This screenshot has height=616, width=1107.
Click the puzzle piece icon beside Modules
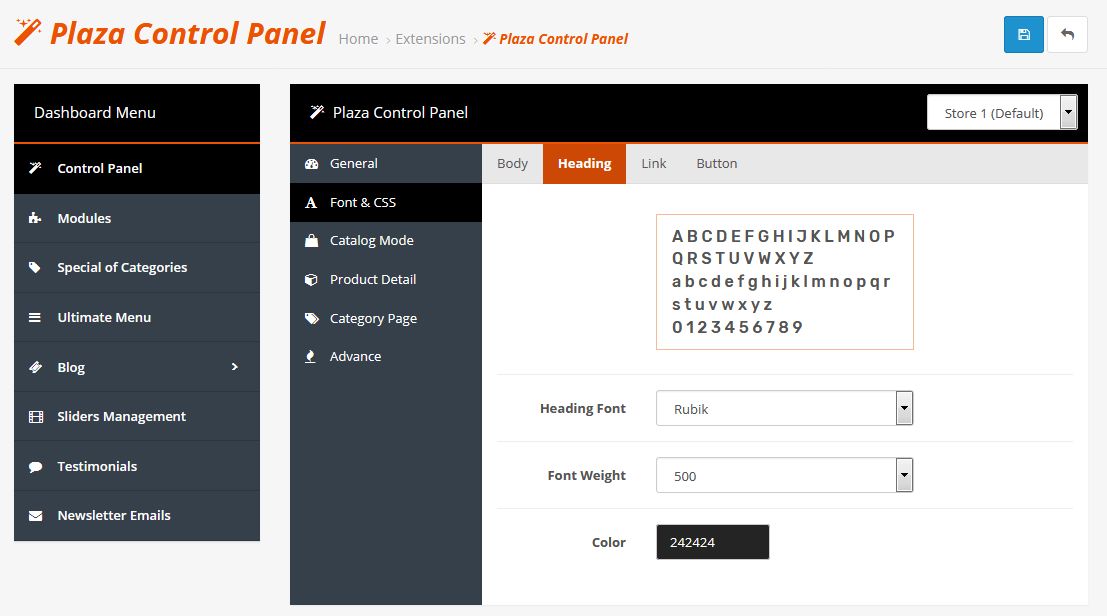click(35, 218)
